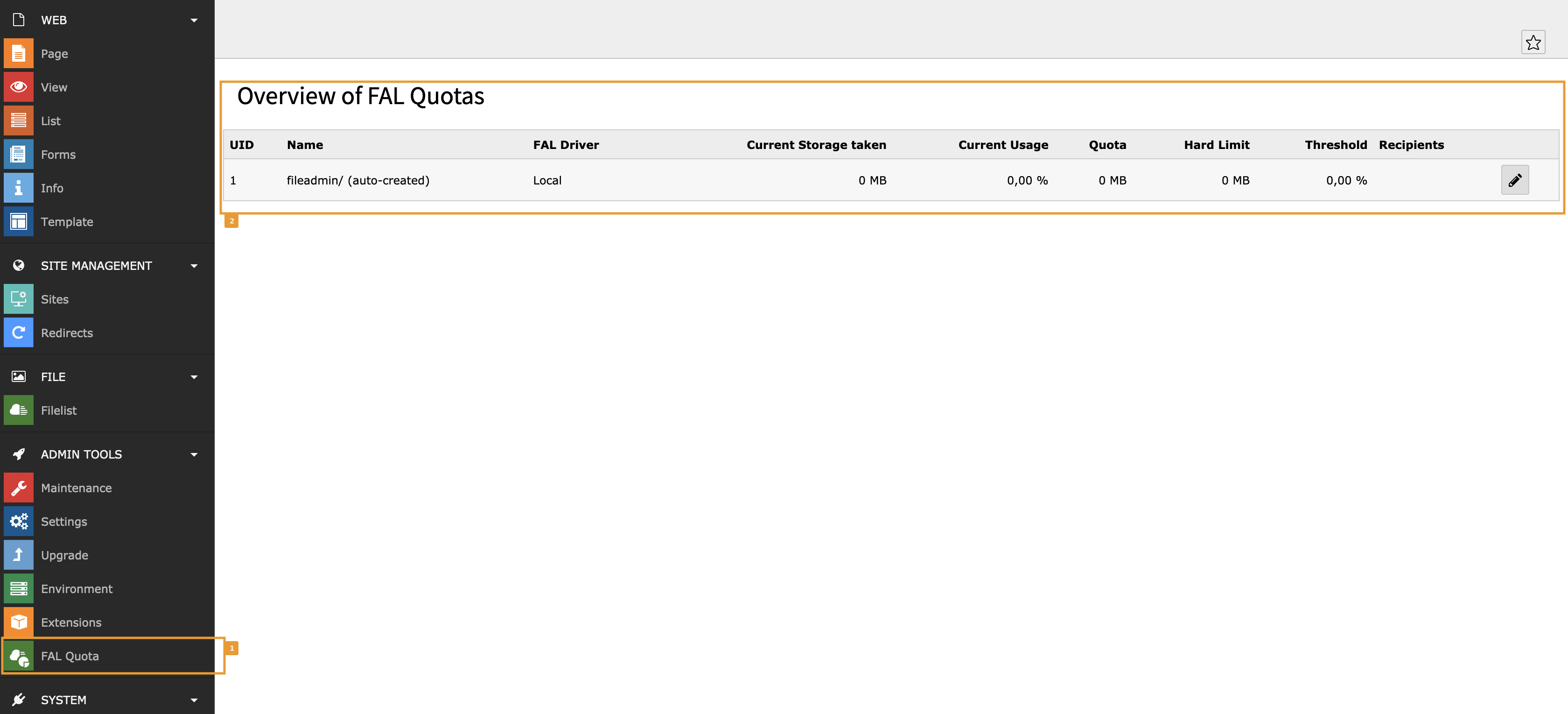Open the Environment module icon

pos(18,588)
